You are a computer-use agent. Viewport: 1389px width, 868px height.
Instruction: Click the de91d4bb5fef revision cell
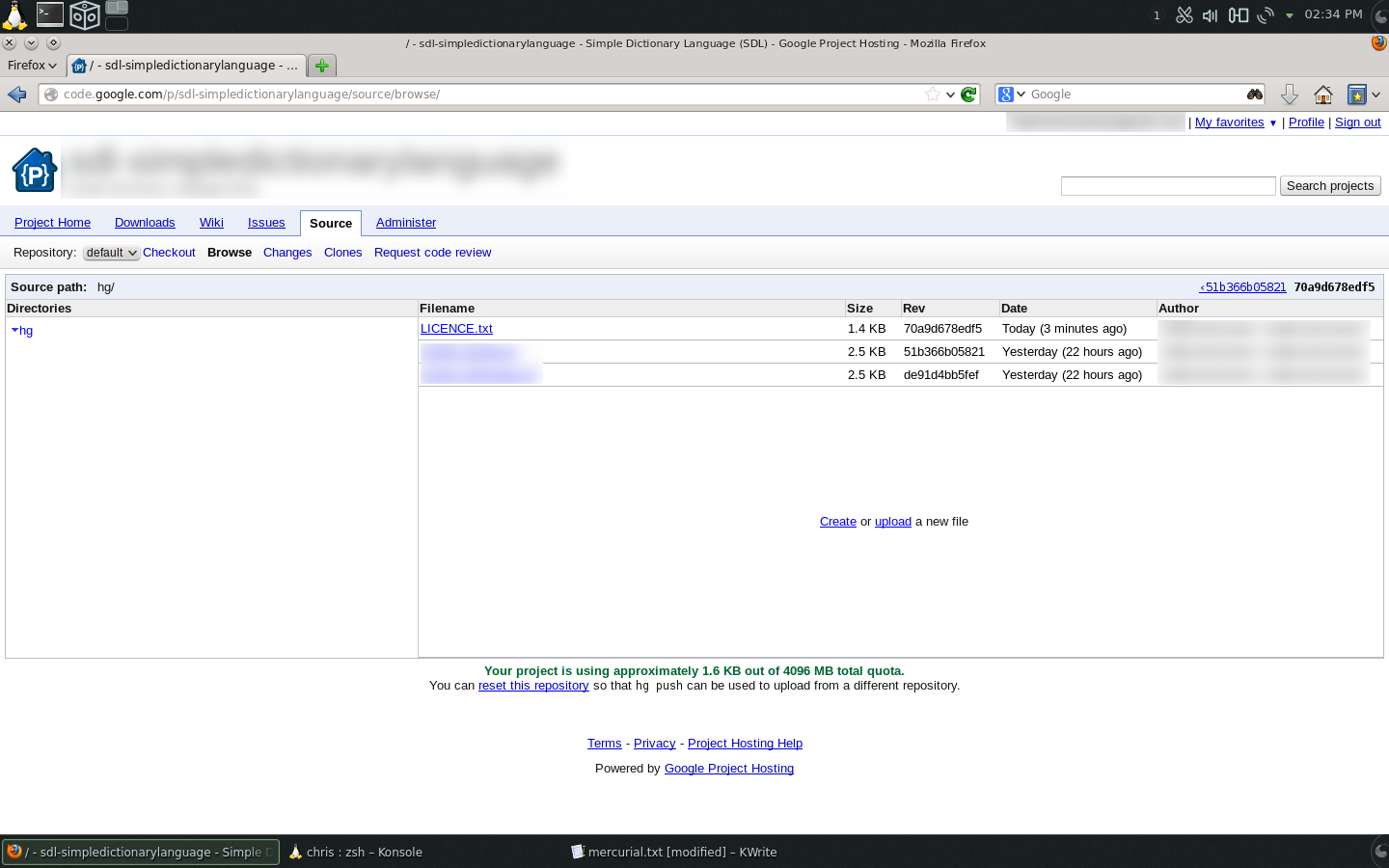click(x=941, y=375)
